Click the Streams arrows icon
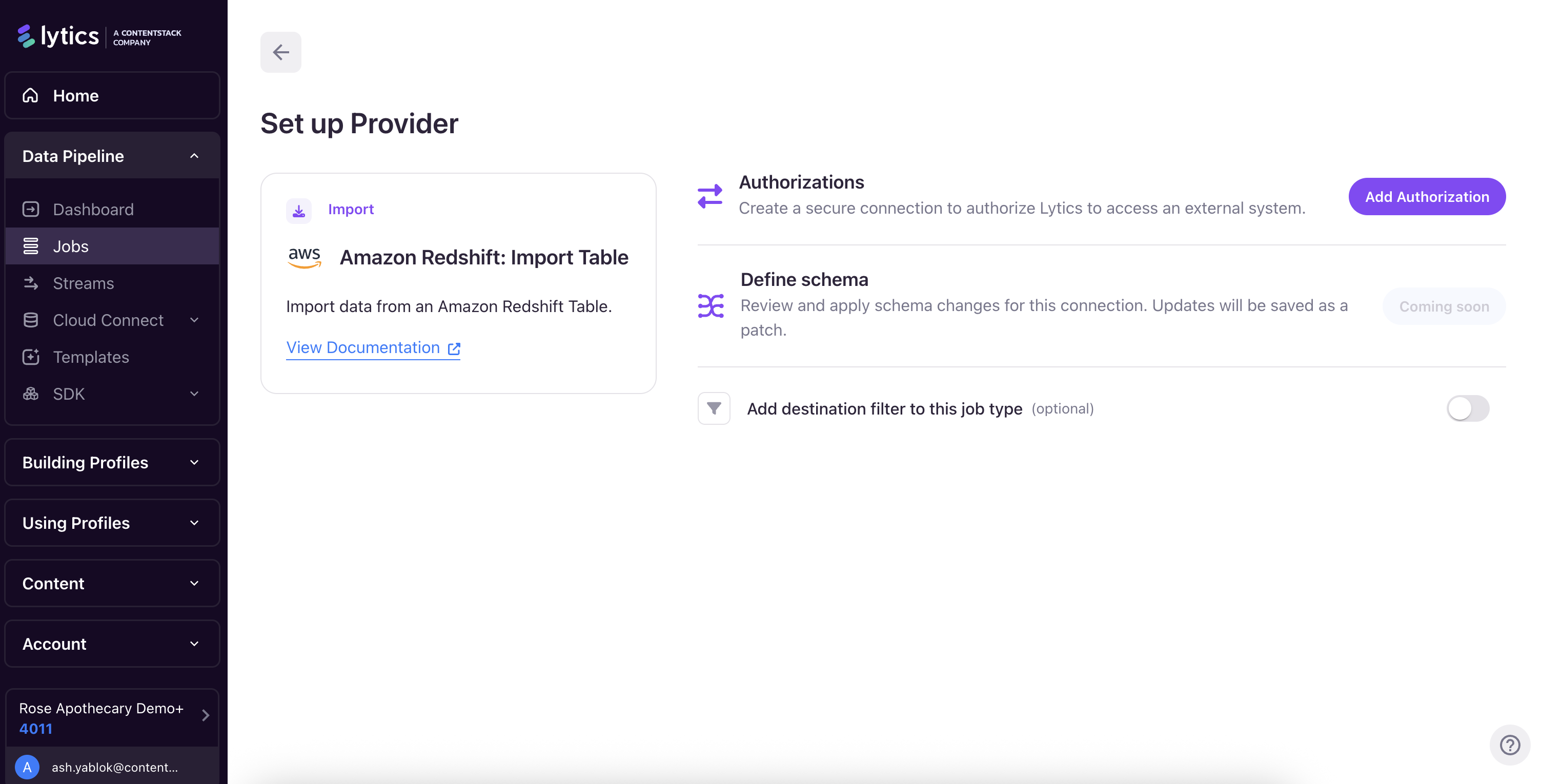 [31, 283]
